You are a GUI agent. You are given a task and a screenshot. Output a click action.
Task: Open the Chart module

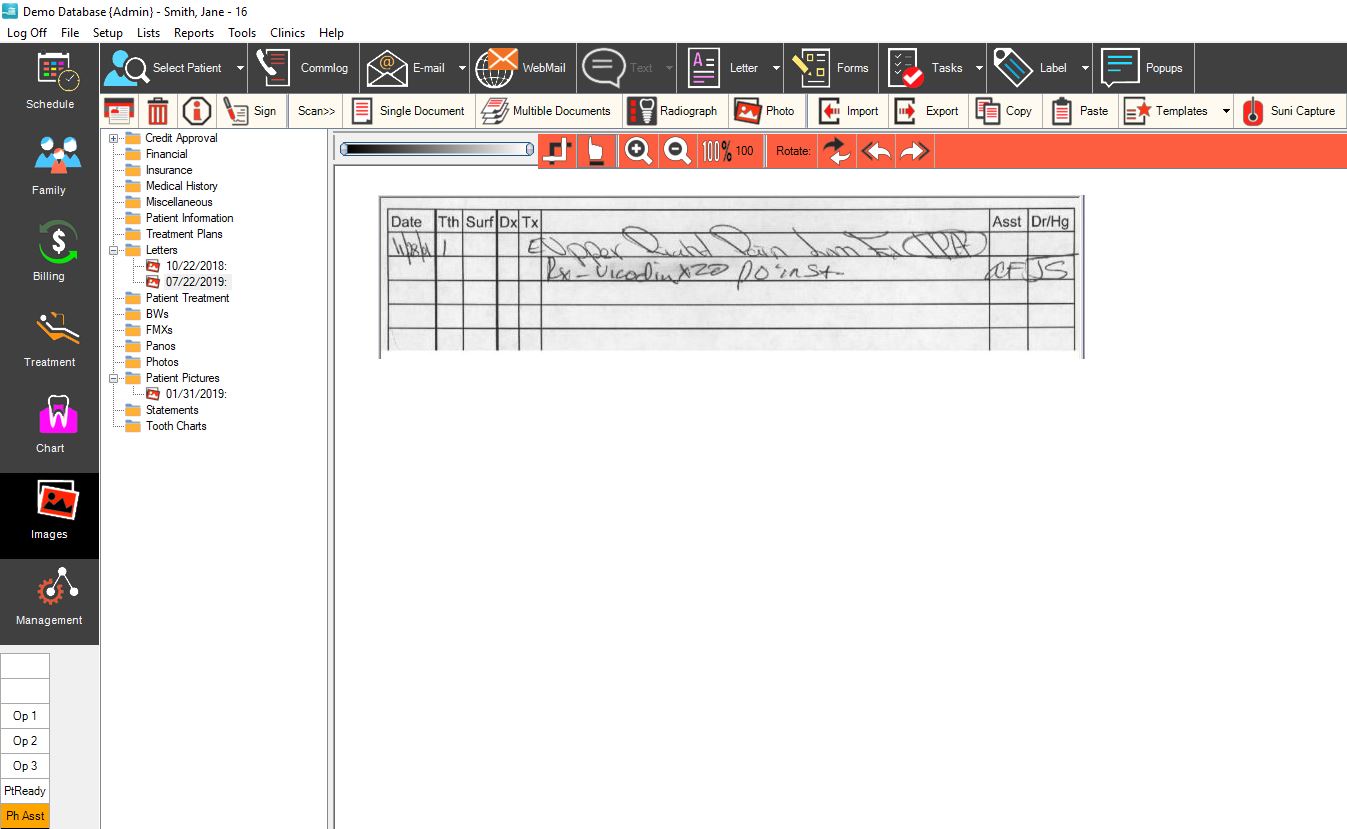tap(49, 425)
